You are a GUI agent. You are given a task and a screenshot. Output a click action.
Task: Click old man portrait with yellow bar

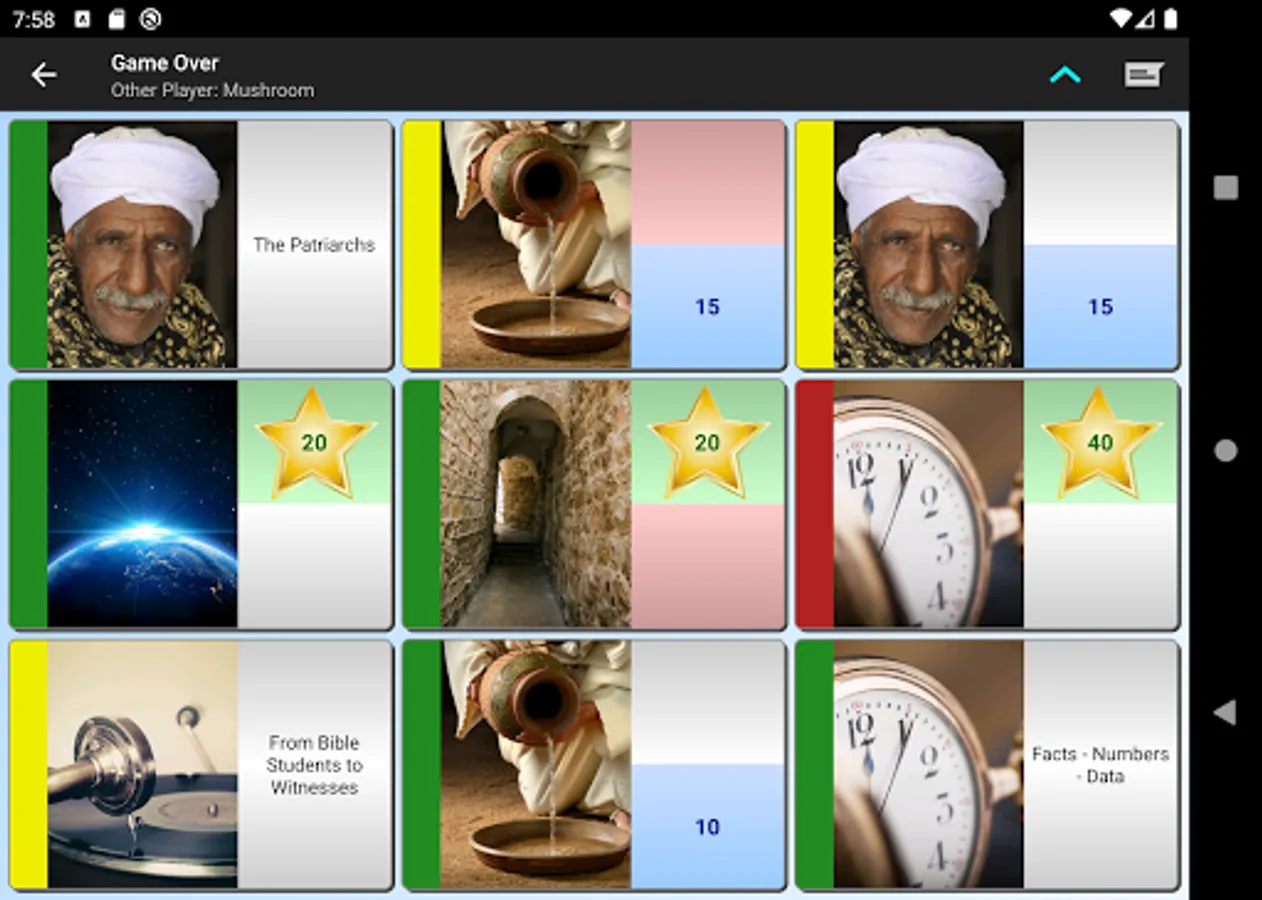[928, 245]
